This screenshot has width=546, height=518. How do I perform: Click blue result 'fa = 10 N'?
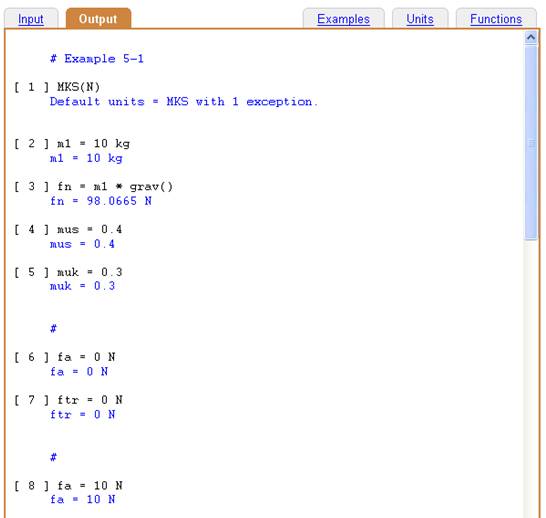click(82, 500)
